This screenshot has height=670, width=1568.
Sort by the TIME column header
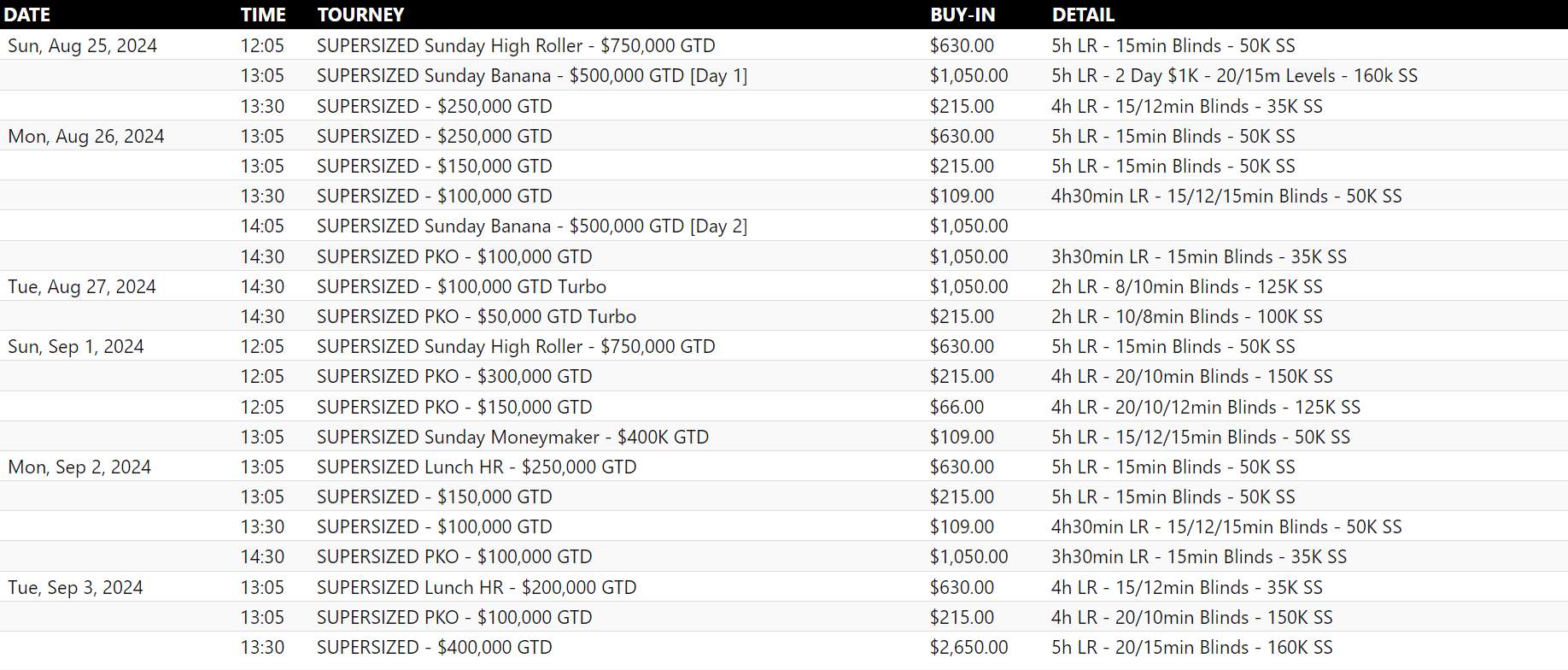[x=263, y=15]
